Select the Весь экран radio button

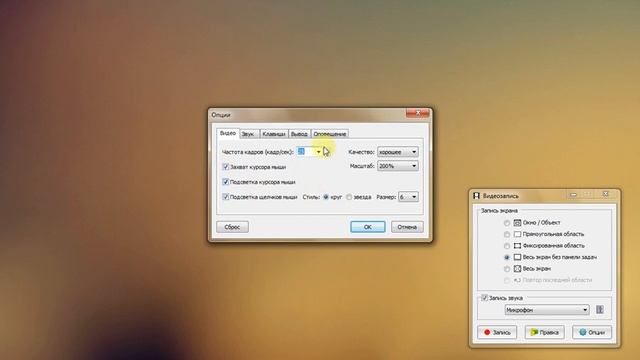click(507, 269)
